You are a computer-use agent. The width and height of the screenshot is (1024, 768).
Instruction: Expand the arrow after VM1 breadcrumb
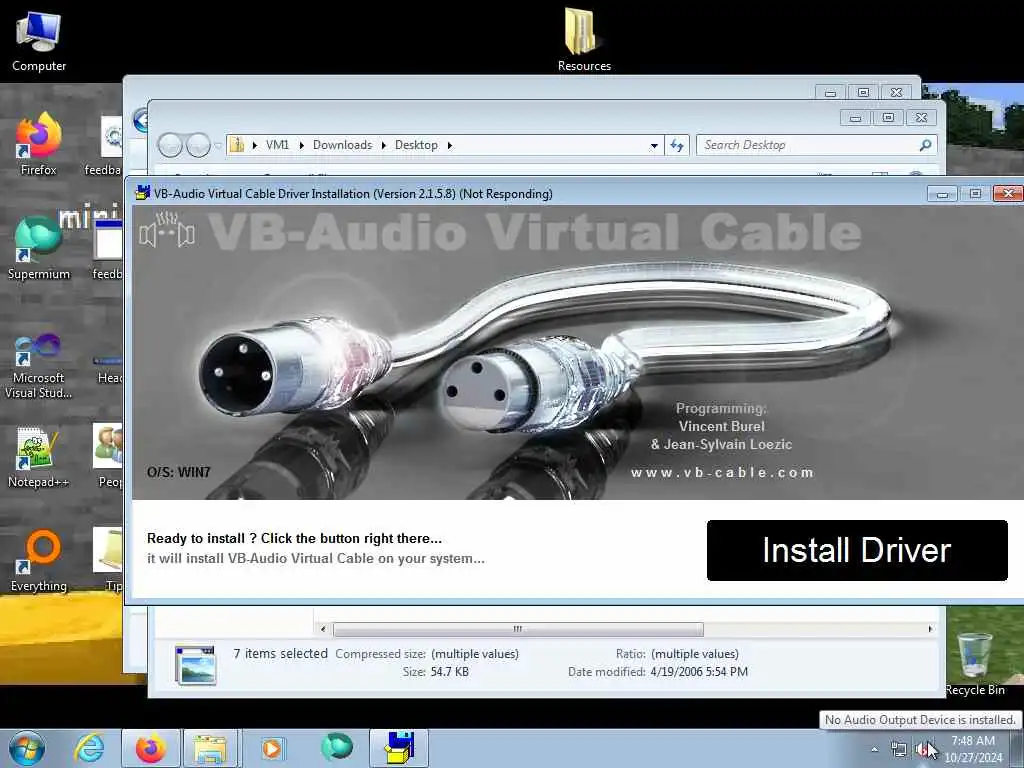click(301, 145)
